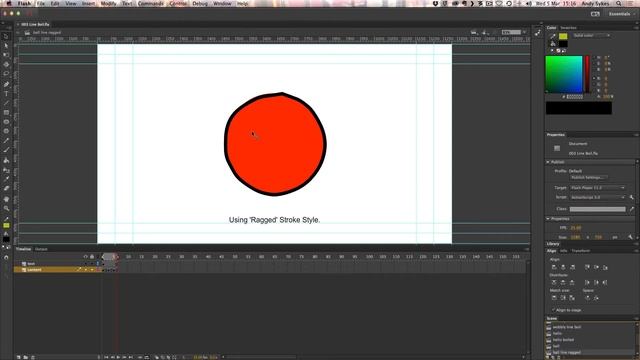Select the Pen tool
The height and width of the screenshot is (360, 640).
click(x=6, y=84)
